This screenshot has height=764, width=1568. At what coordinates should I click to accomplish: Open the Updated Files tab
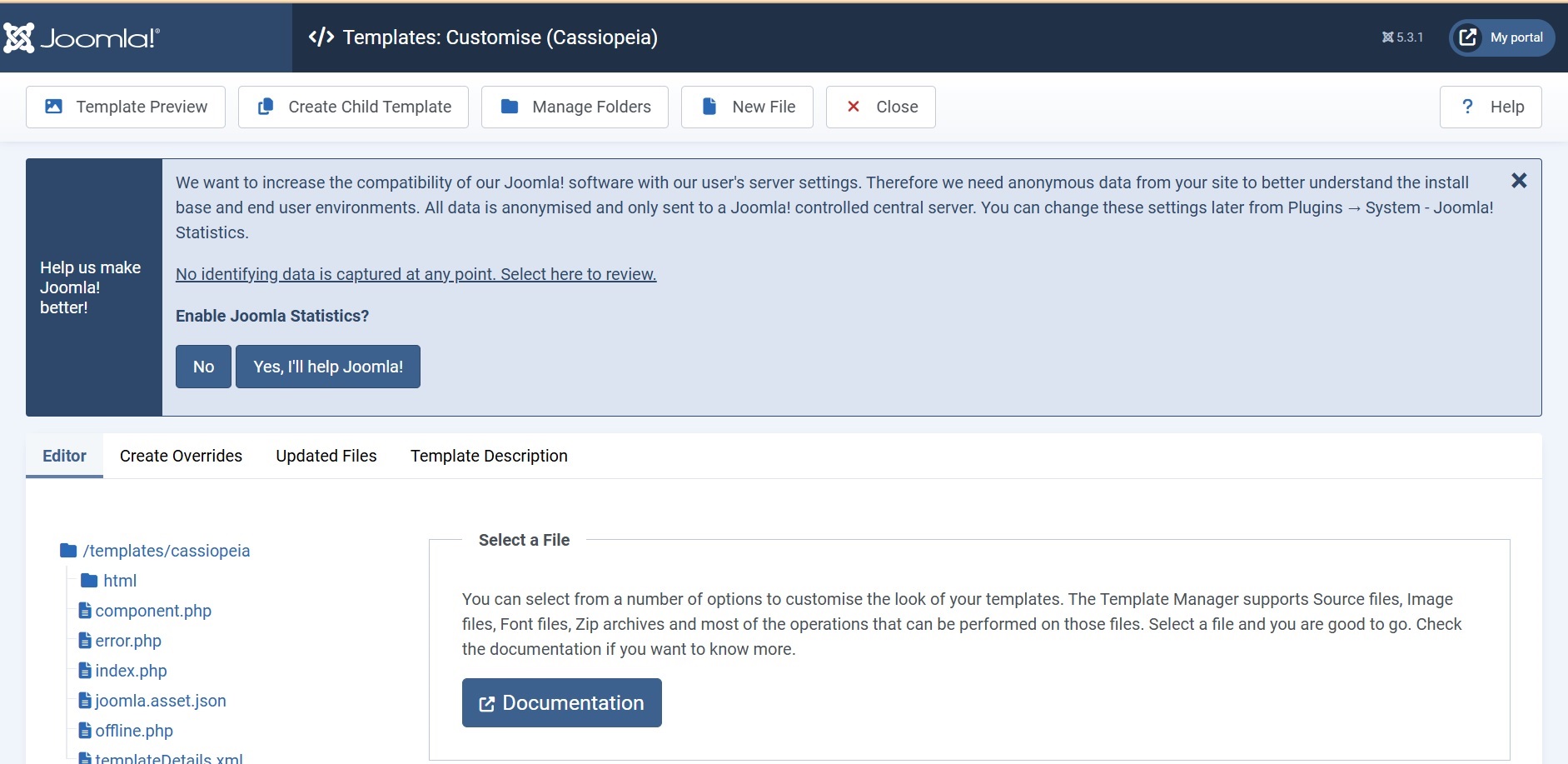(x=326, y=456)
